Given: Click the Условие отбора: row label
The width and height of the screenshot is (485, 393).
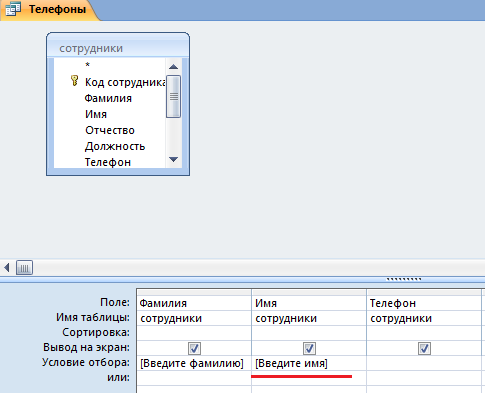Looking at the screenshot, I should tap(86, 362).
